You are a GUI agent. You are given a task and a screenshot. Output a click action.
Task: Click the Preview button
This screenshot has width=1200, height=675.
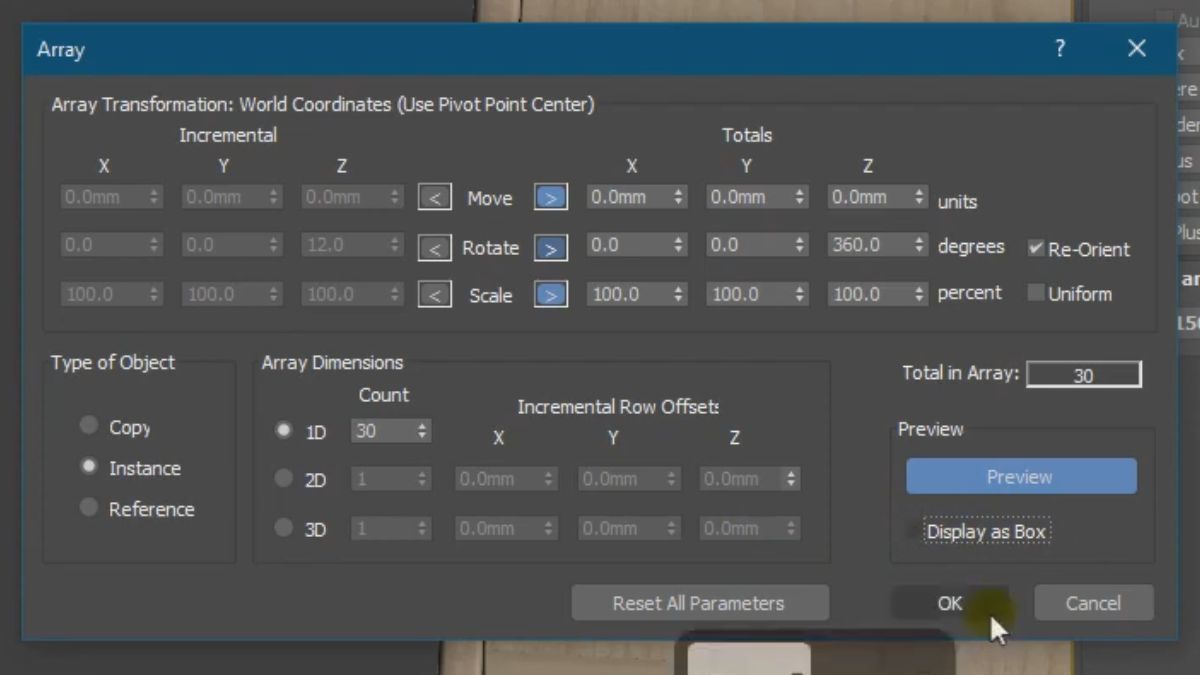(1020, 476)
